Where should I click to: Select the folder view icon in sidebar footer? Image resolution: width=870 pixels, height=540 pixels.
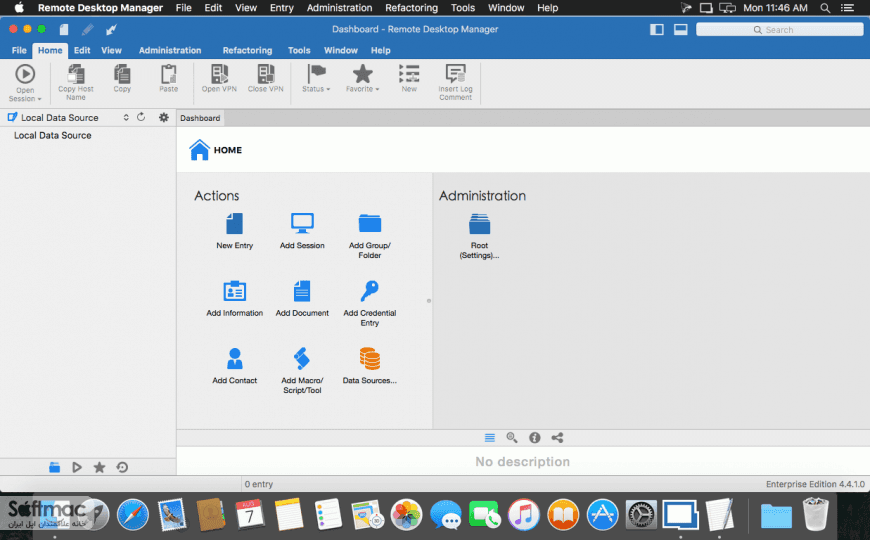click(54, 467)
